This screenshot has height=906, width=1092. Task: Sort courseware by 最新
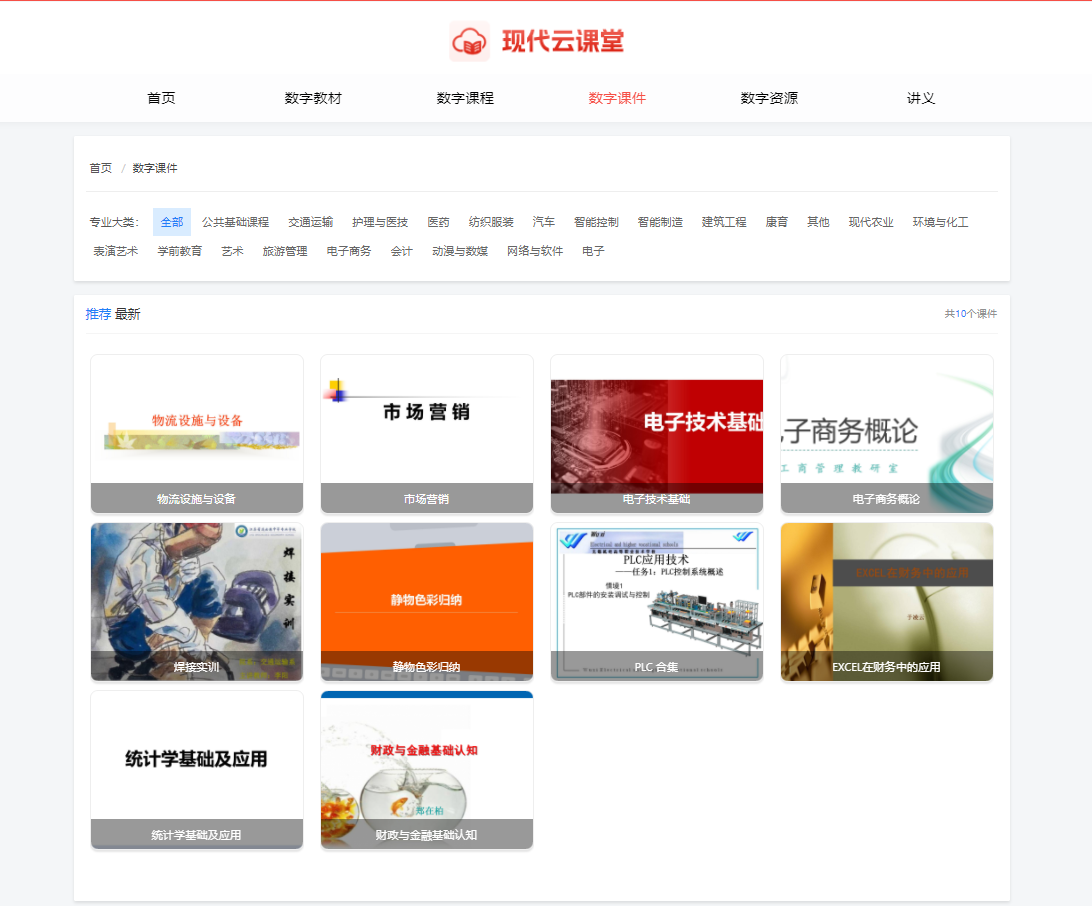128,314
